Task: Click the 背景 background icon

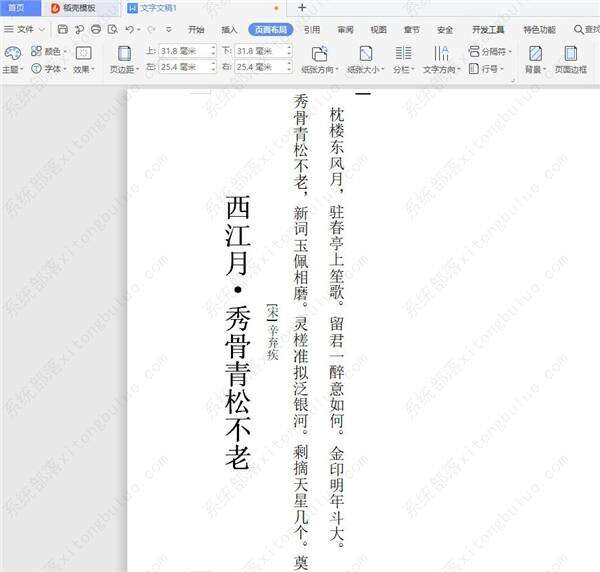Action: [535, 53]
